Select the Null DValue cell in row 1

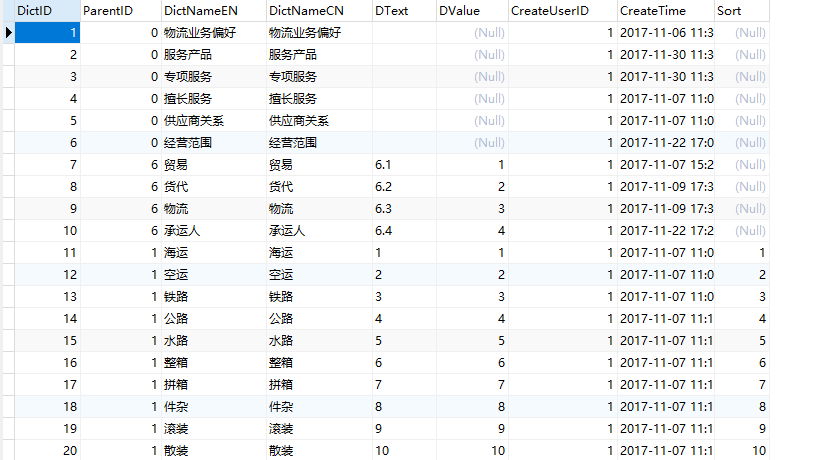tap(472, 33)
